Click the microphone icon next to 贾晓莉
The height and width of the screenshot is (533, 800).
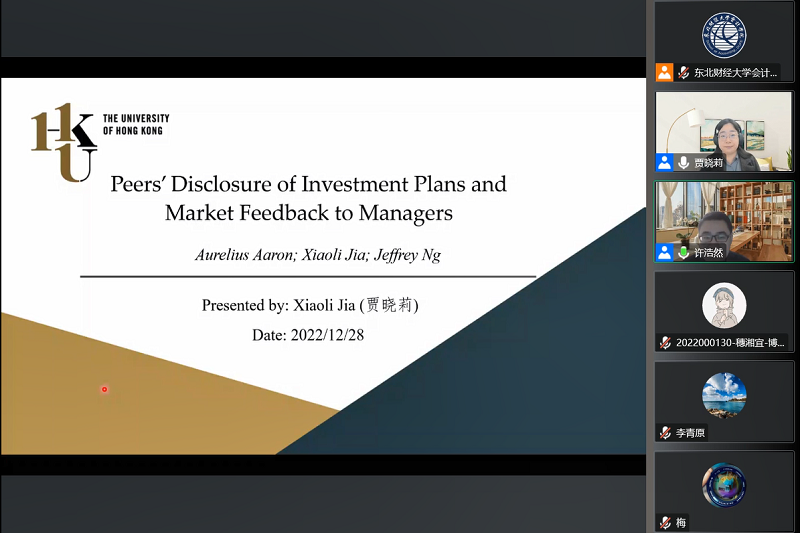tap(684, 162)
